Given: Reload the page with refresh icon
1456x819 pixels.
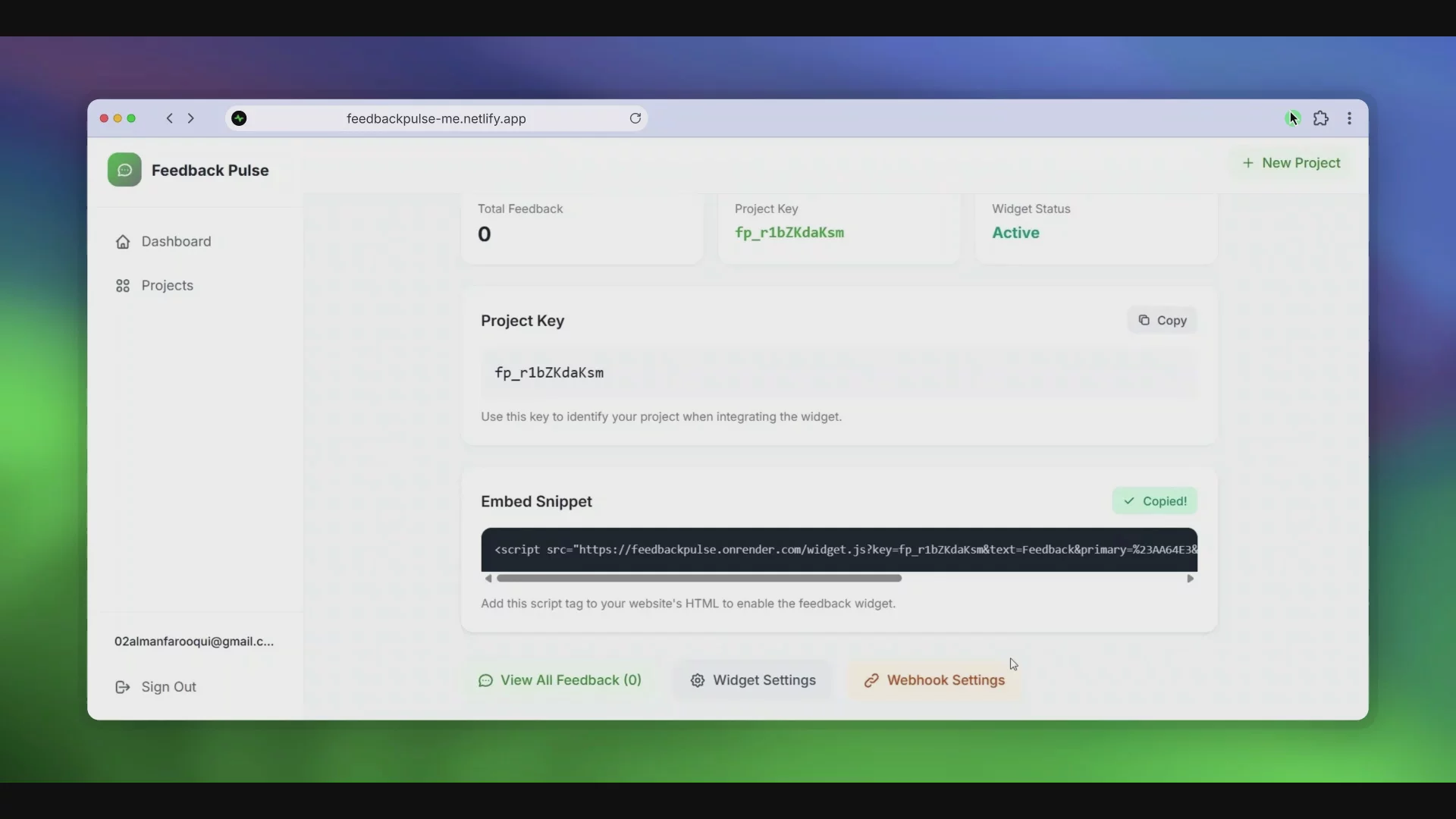Looking at the screenshot, I should point(635,118).
